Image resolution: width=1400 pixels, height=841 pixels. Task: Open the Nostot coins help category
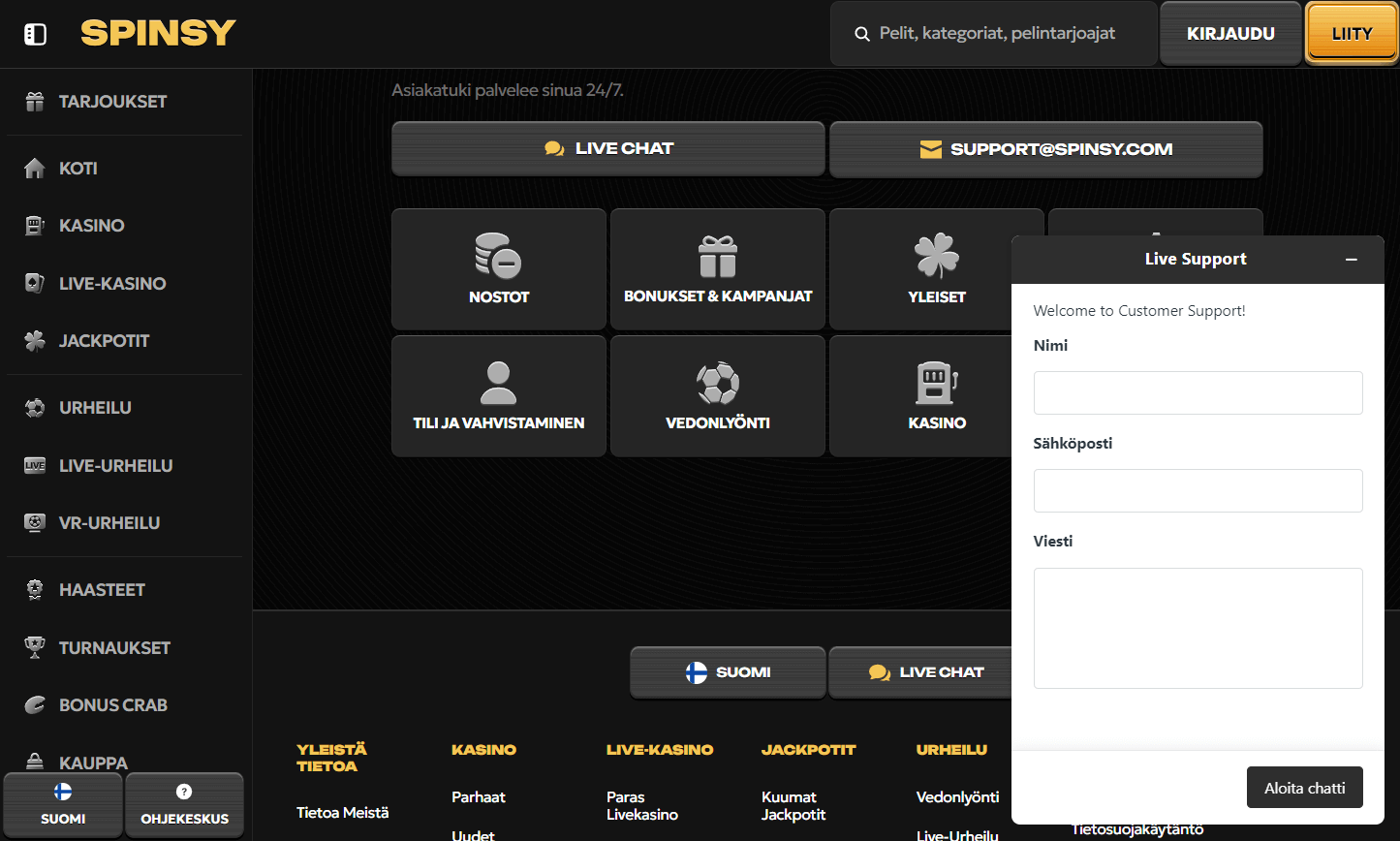click(499, 269)
